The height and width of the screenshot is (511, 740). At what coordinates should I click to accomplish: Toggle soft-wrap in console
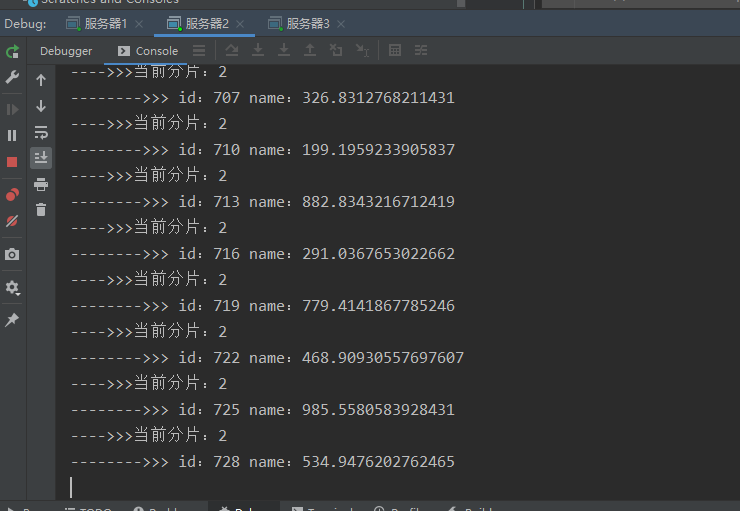click(41, 132)
